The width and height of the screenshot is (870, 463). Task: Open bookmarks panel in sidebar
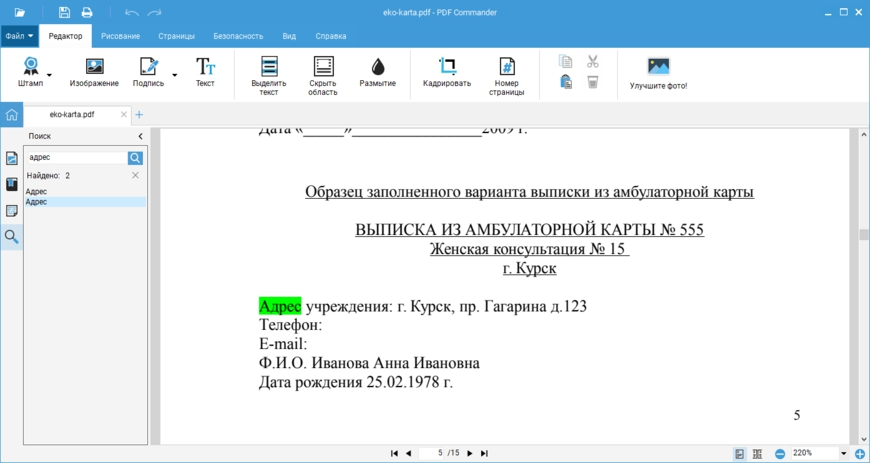(12, 184)
